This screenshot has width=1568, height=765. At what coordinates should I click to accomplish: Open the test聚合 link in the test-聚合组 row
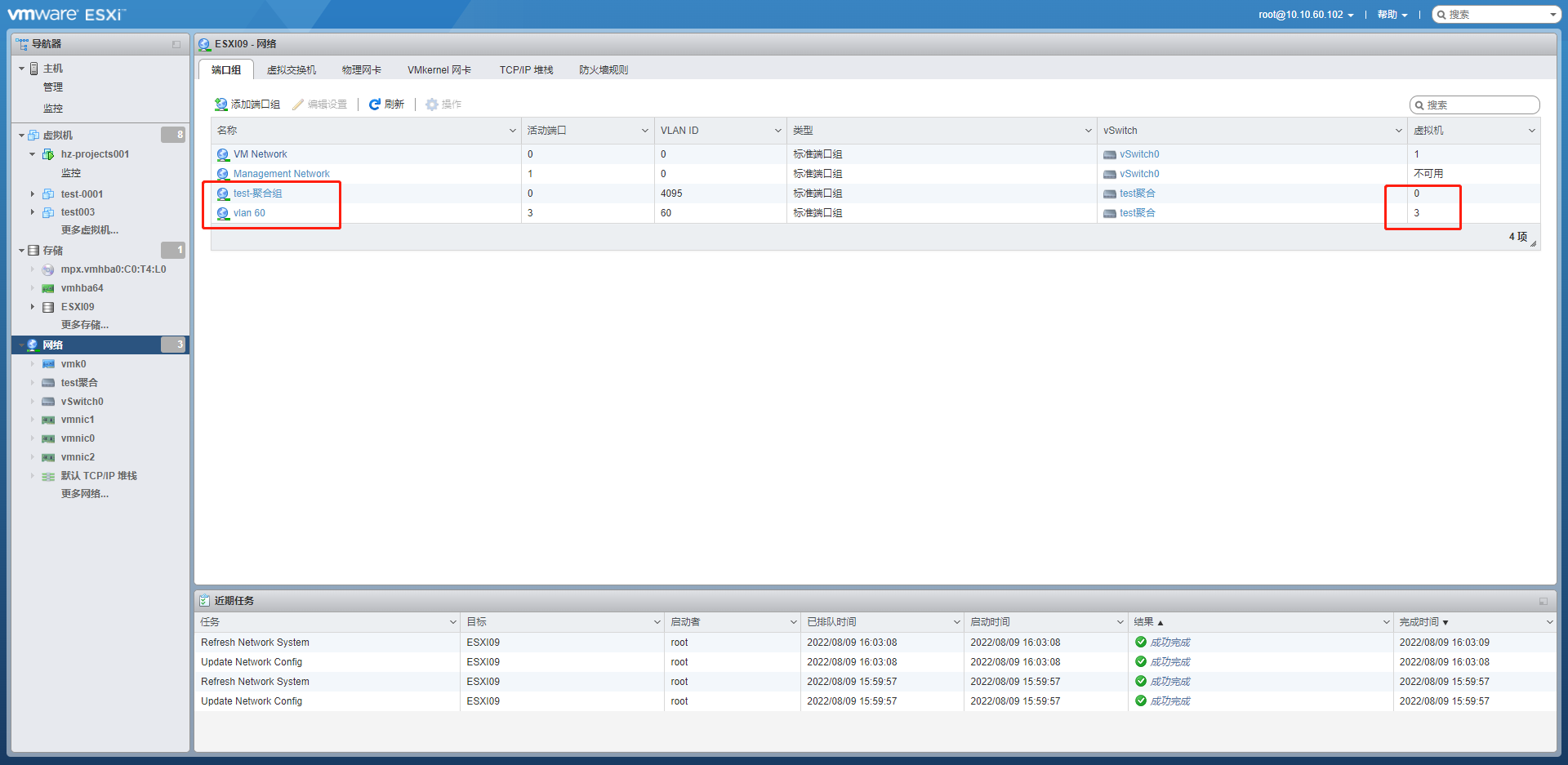click(1138, 193)
